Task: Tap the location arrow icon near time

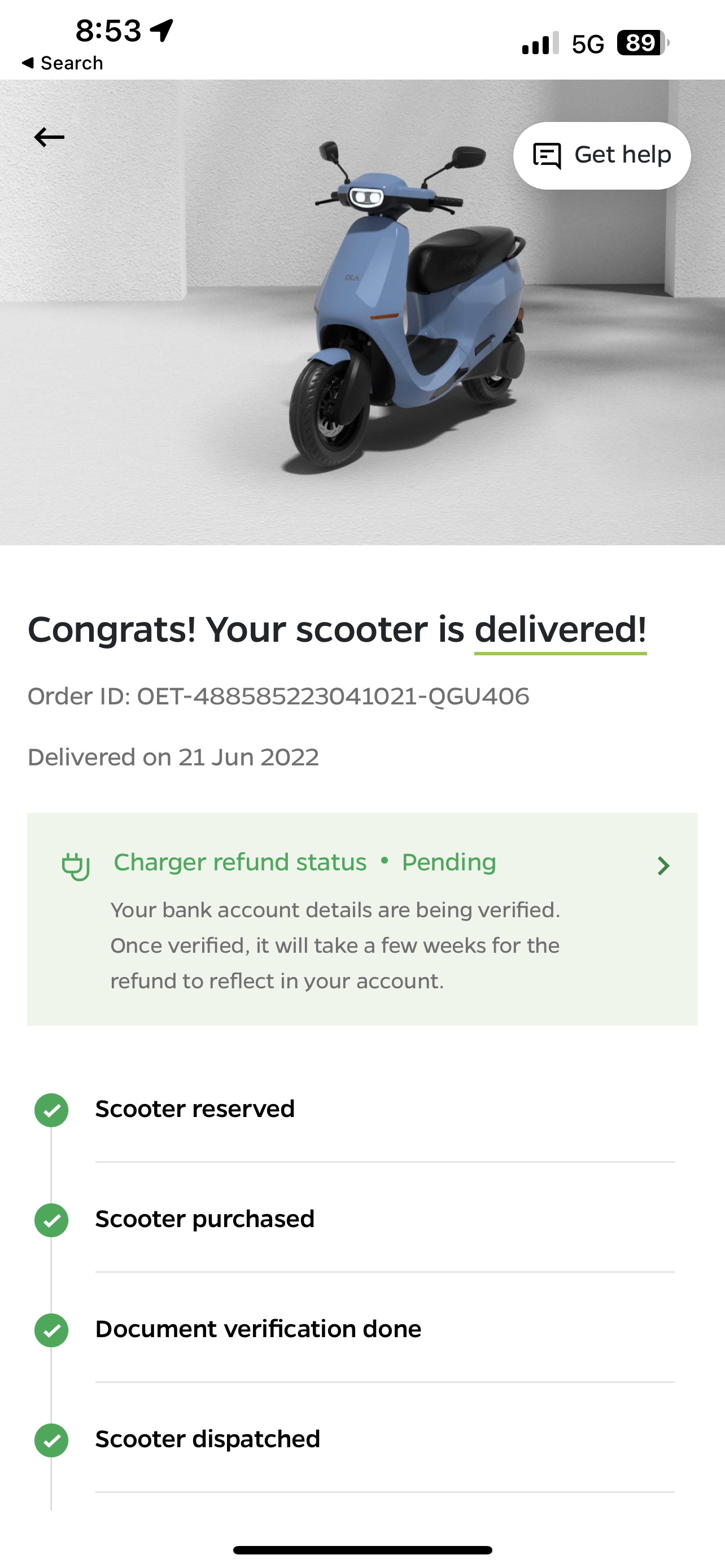Action: pos(162,30)
